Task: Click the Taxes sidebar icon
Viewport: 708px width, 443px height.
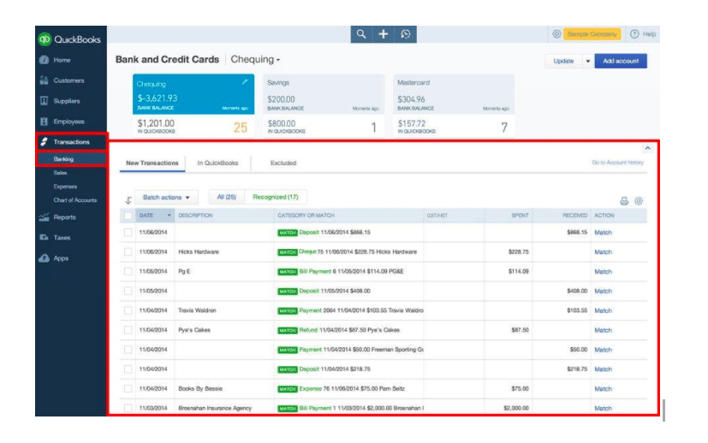Action: [44, 238]
